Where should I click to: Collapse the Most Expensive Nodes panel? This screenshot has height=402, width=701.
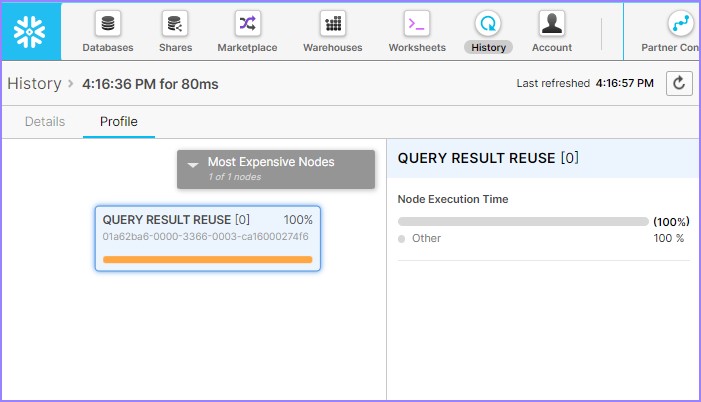(x=194, y=163)
